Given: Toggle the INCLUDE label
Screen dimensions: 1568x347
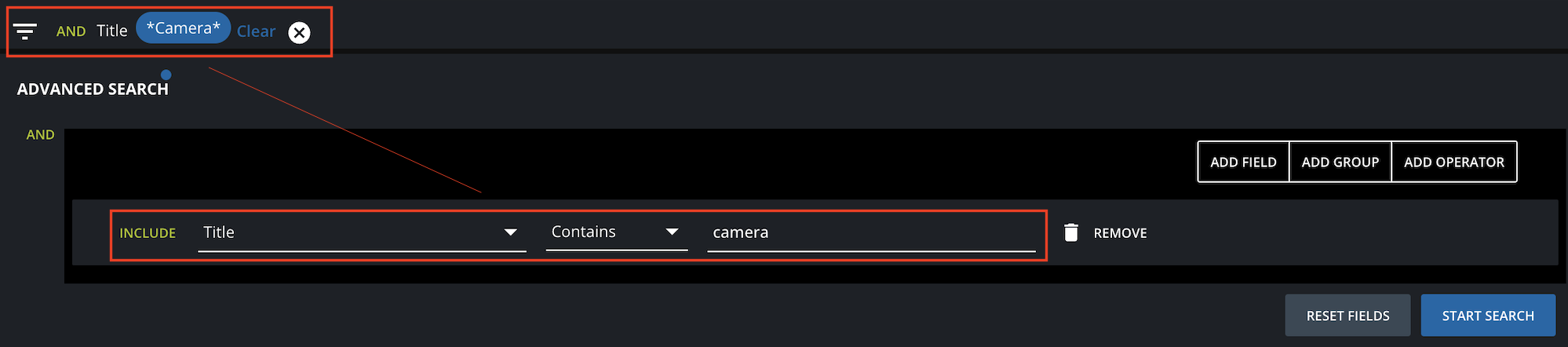Looking at the screenshot, I should (x=148, y=233).
